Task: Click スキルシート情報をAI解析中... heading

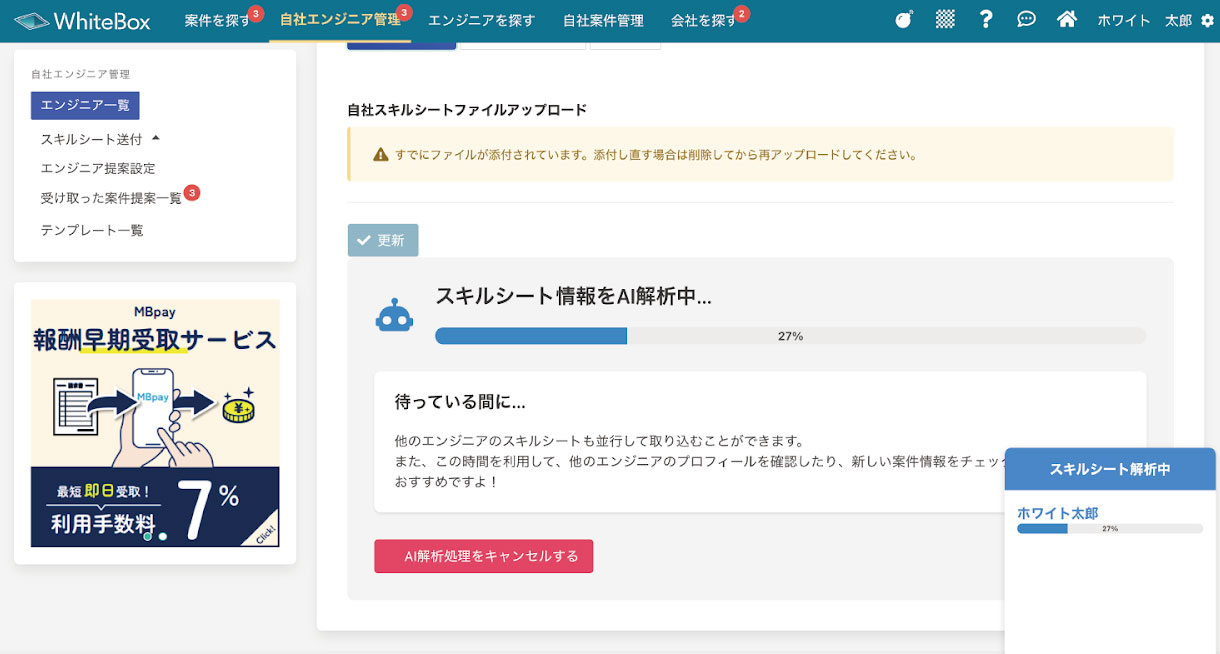Action: click(574, 295)
